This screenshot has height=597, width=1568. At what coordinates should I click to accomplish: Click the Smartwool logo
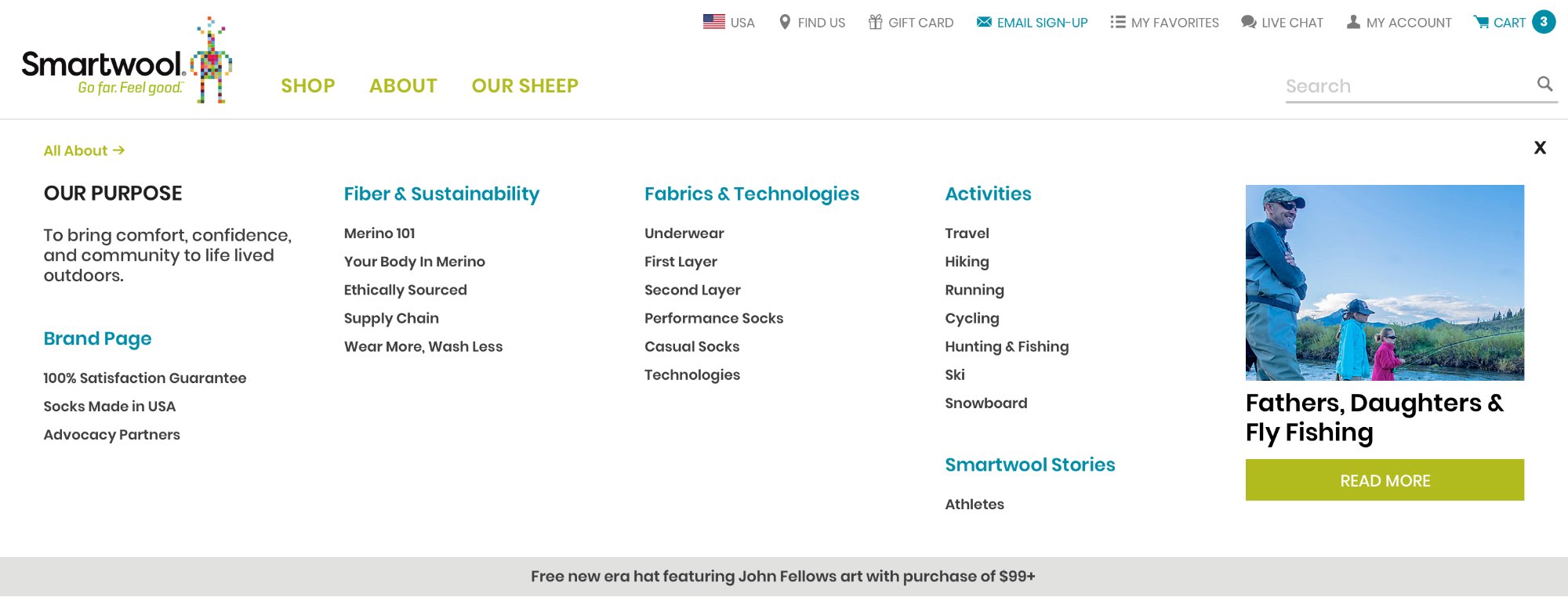125,63
